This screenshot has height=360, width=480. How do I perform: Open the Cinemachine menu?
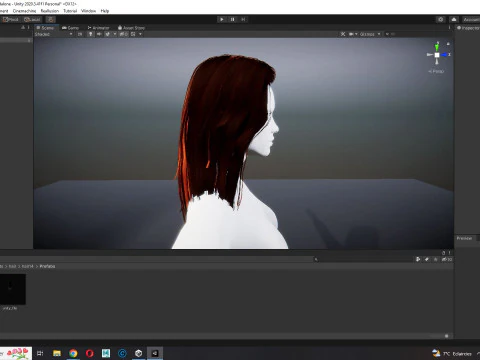(24, 11)
